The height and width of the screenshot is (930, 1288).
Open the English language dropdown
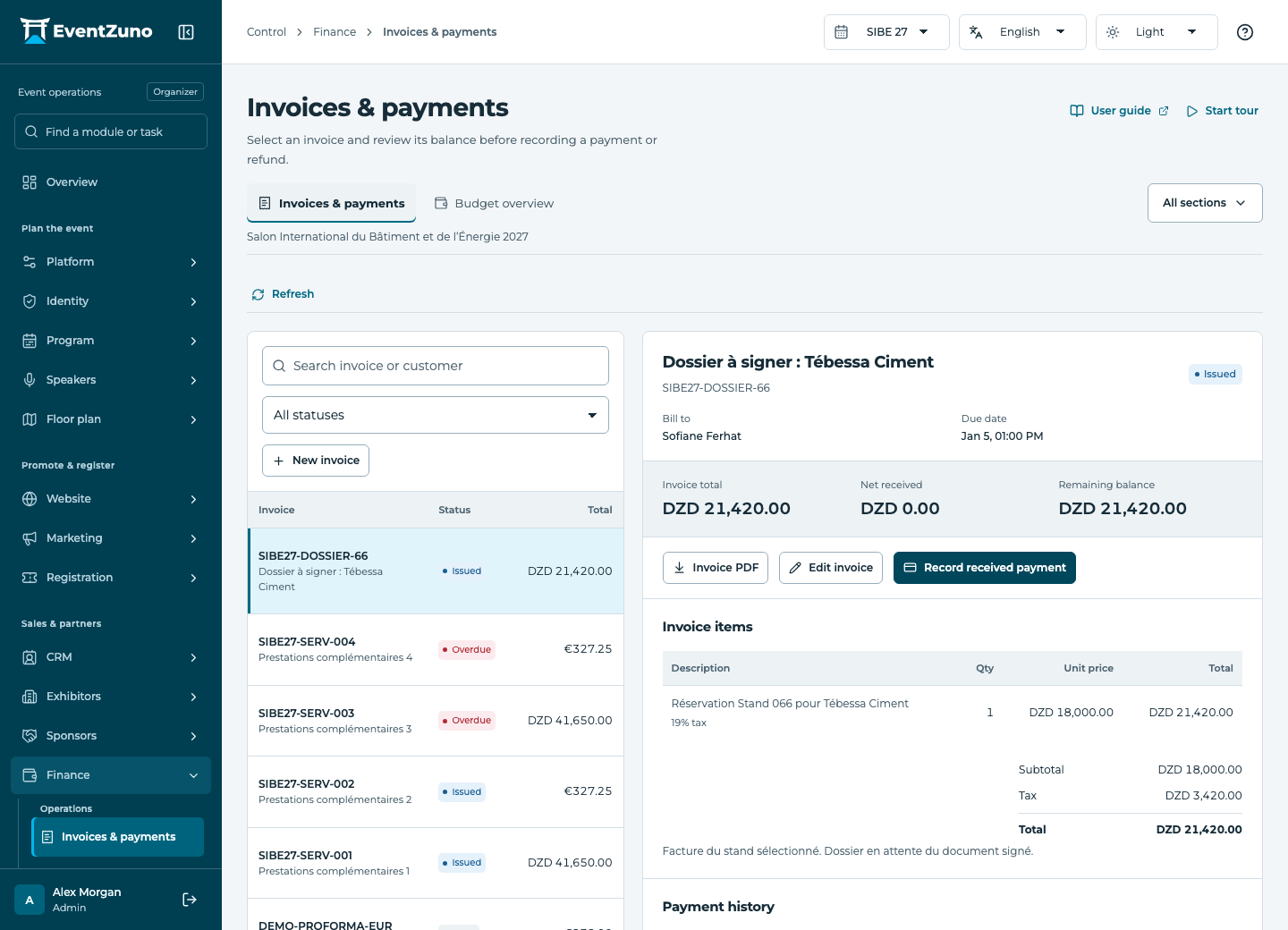coord(1022,32)
